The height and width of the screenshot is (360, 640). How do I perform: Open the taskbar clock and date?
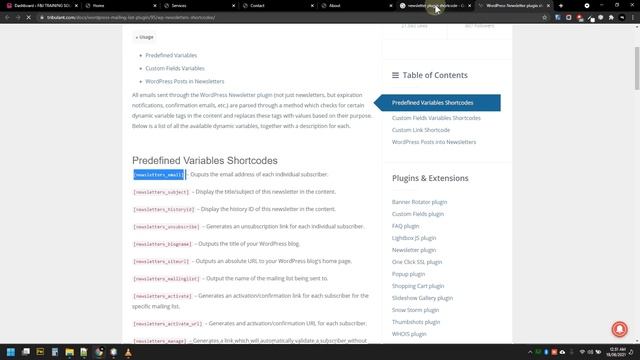[616, 352]
